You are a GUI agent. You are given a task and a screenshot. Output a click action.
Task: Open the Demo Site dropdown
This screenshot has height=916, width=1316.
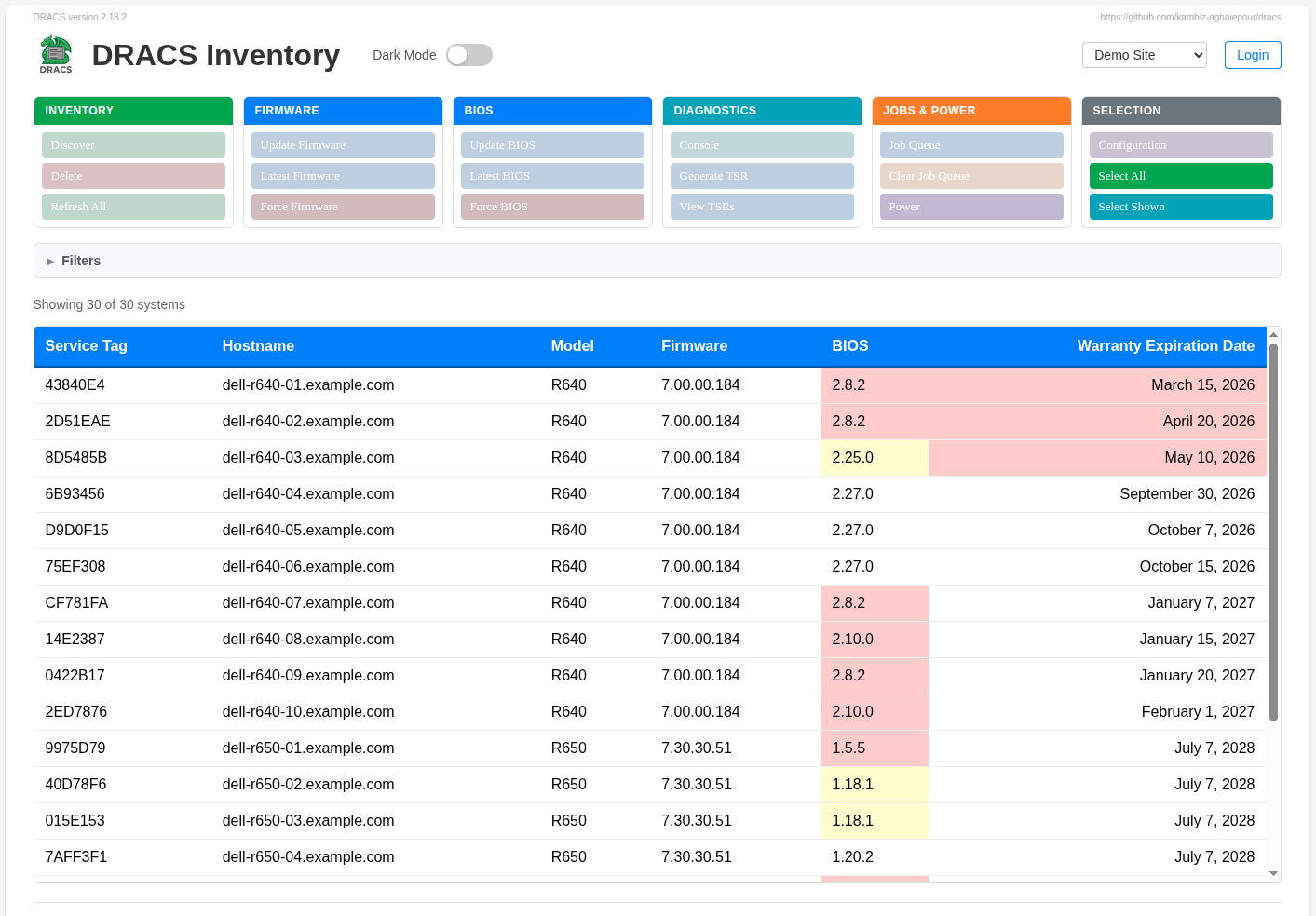click(1144, 55)
